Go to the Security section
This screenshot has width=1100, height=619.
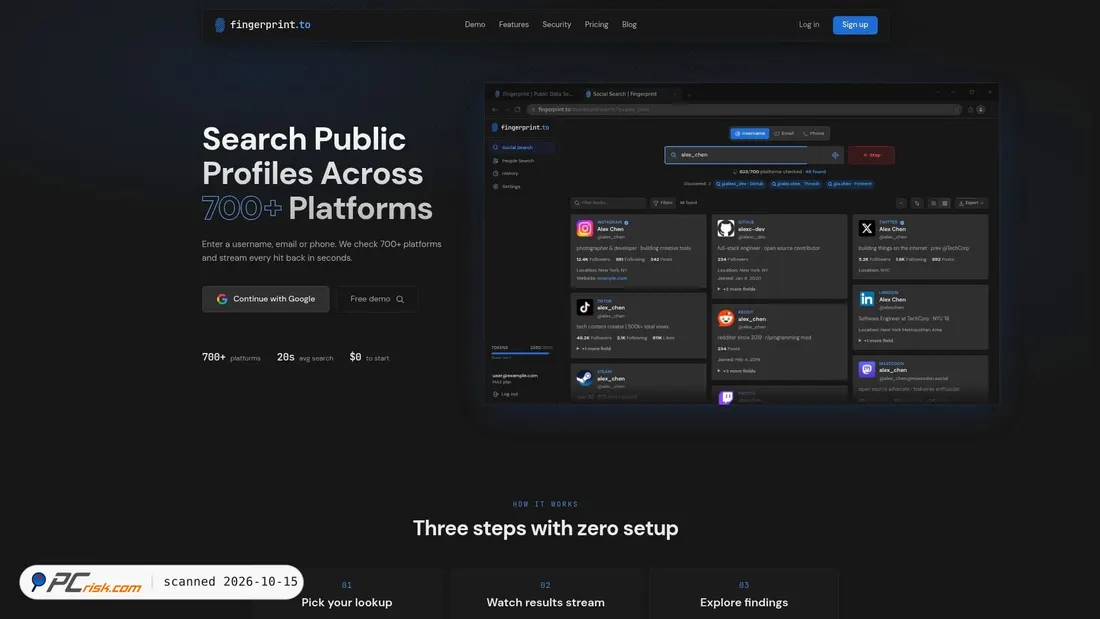556,25
